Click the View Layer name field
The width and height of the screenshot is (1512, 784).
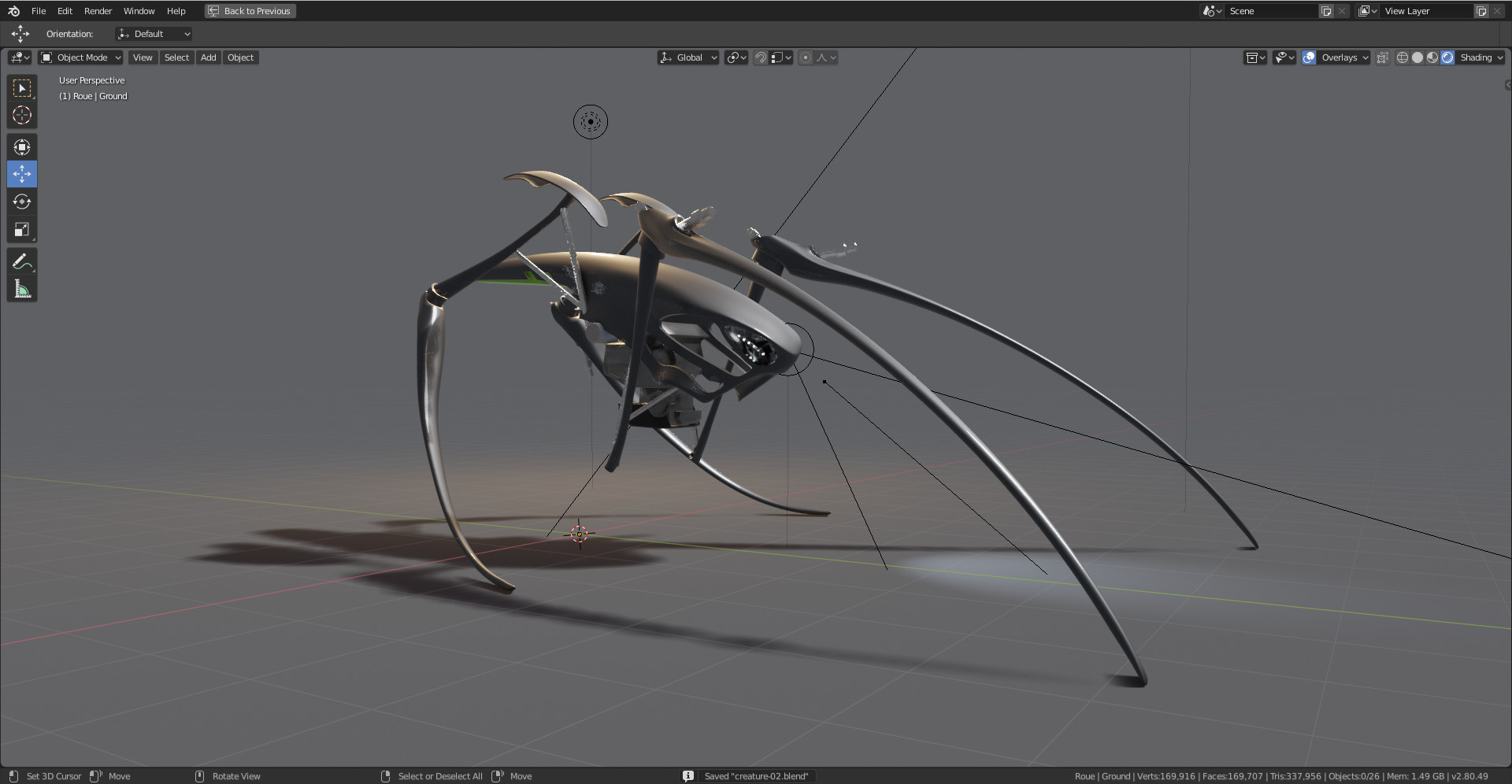(1426, 11)
